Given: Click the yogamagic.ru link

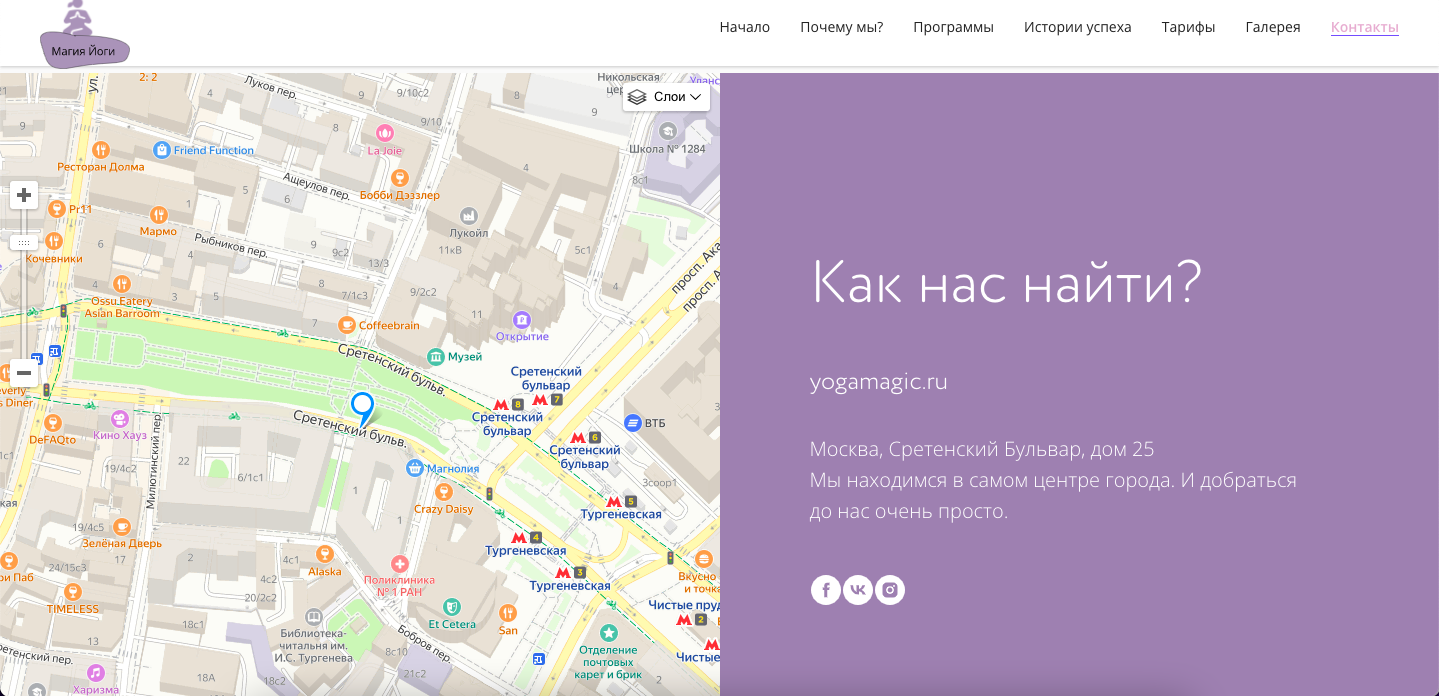Looking at the screenshot, I should [x=878, y=382].
